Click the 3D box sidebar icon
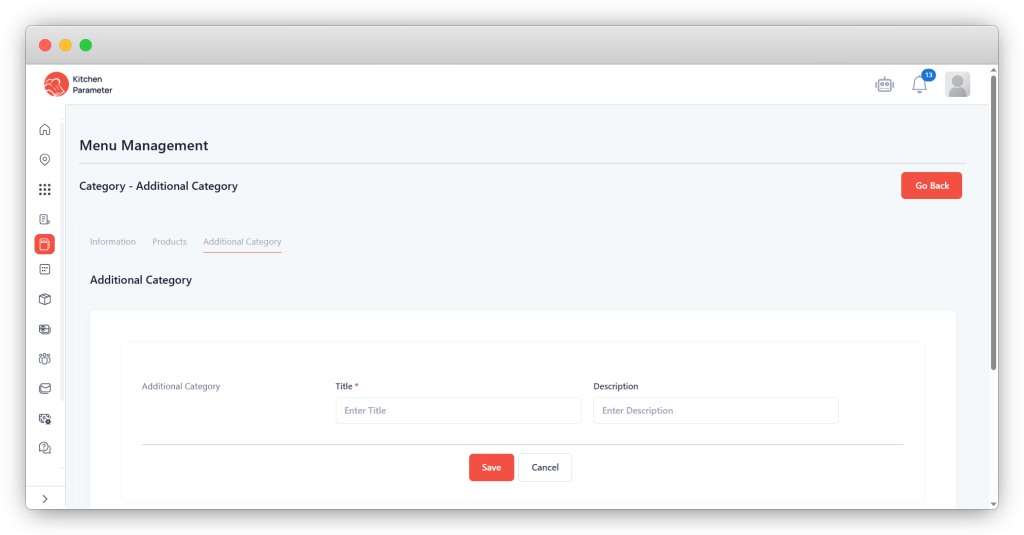The height and width of the screenshot is (535, 1024). tap(44, 299)
